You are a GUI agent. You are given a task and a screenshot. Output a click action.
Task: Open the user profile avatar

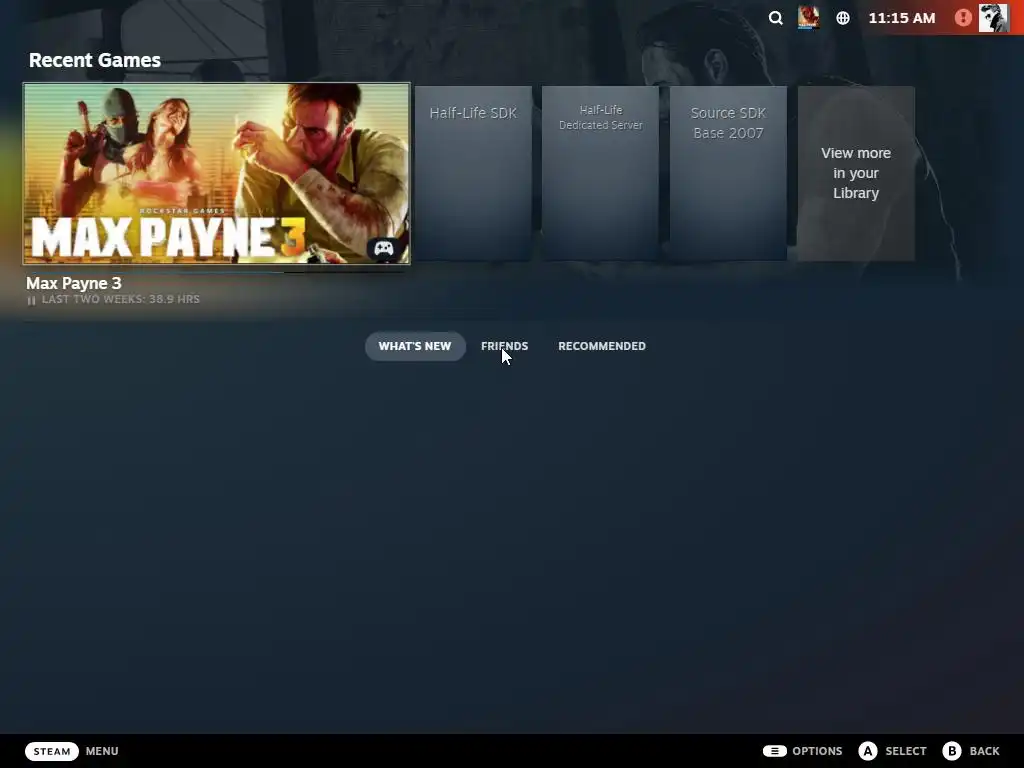[993, 18]
